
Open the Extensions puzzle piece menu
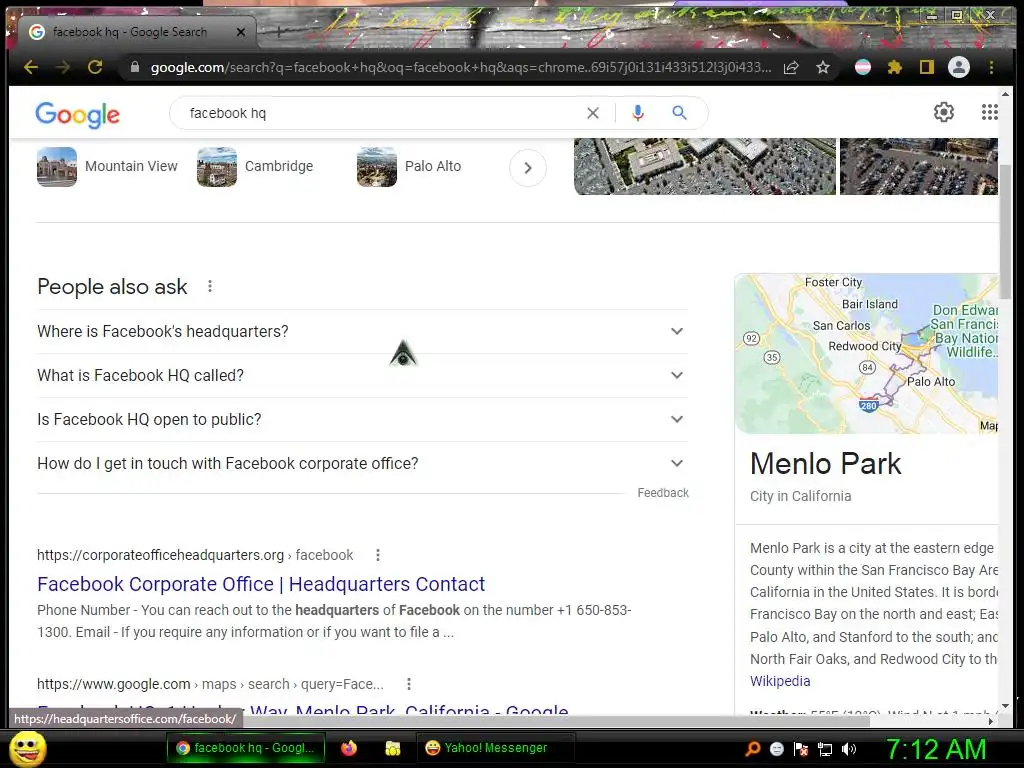coord(895,67)
